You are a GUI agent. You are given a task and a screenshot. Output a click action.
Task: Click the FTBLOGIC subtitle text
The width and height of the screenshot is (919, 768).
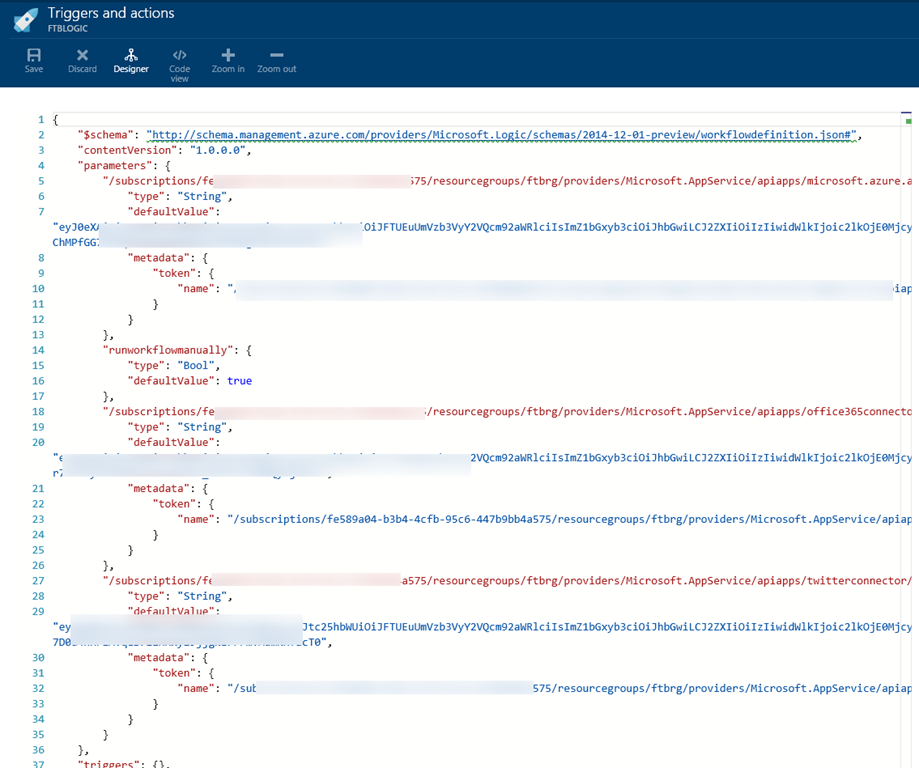point(68,29)
